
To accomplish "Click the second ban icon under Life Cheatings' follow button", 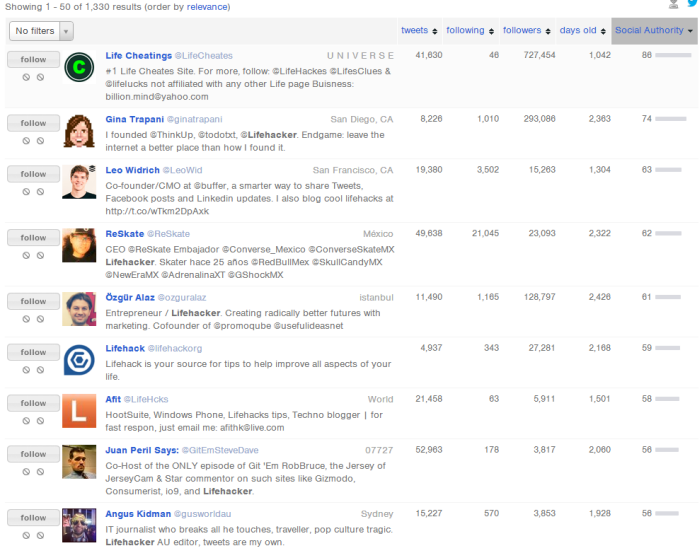I will (x=40, y=77).
